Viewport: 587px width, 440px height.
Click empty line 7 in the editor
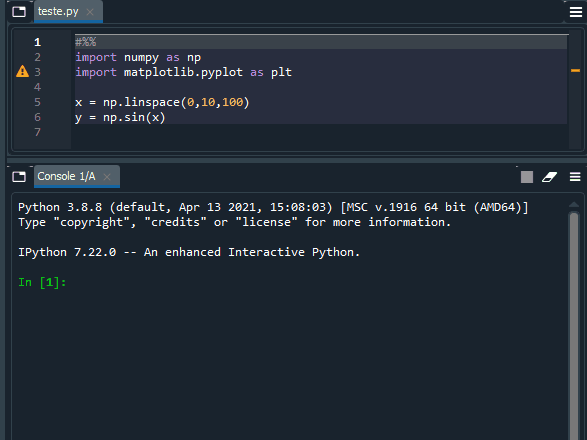click(x=321, y=132)
